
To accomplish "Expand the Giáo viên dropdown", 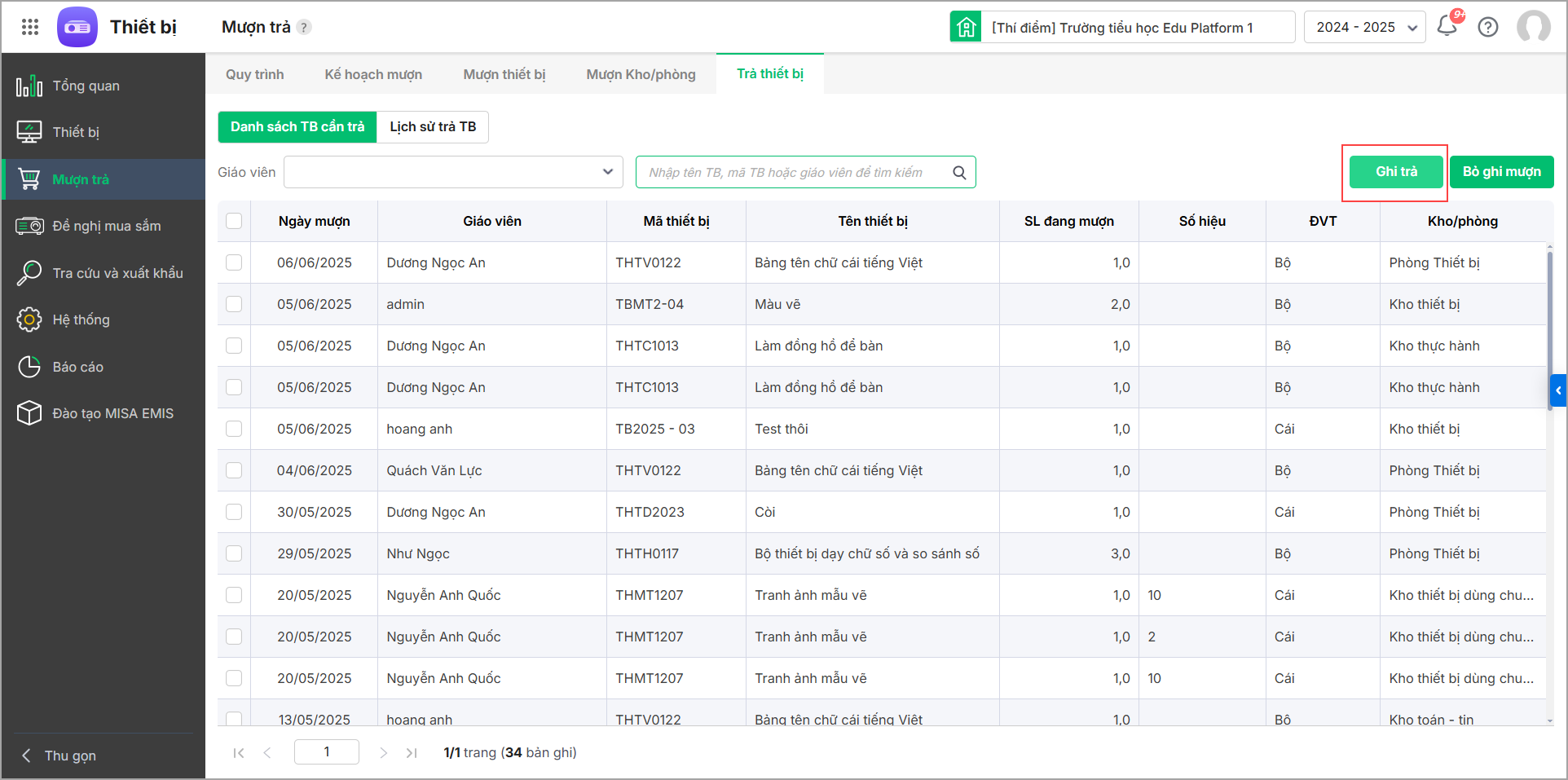I will (x=607, y=172).
